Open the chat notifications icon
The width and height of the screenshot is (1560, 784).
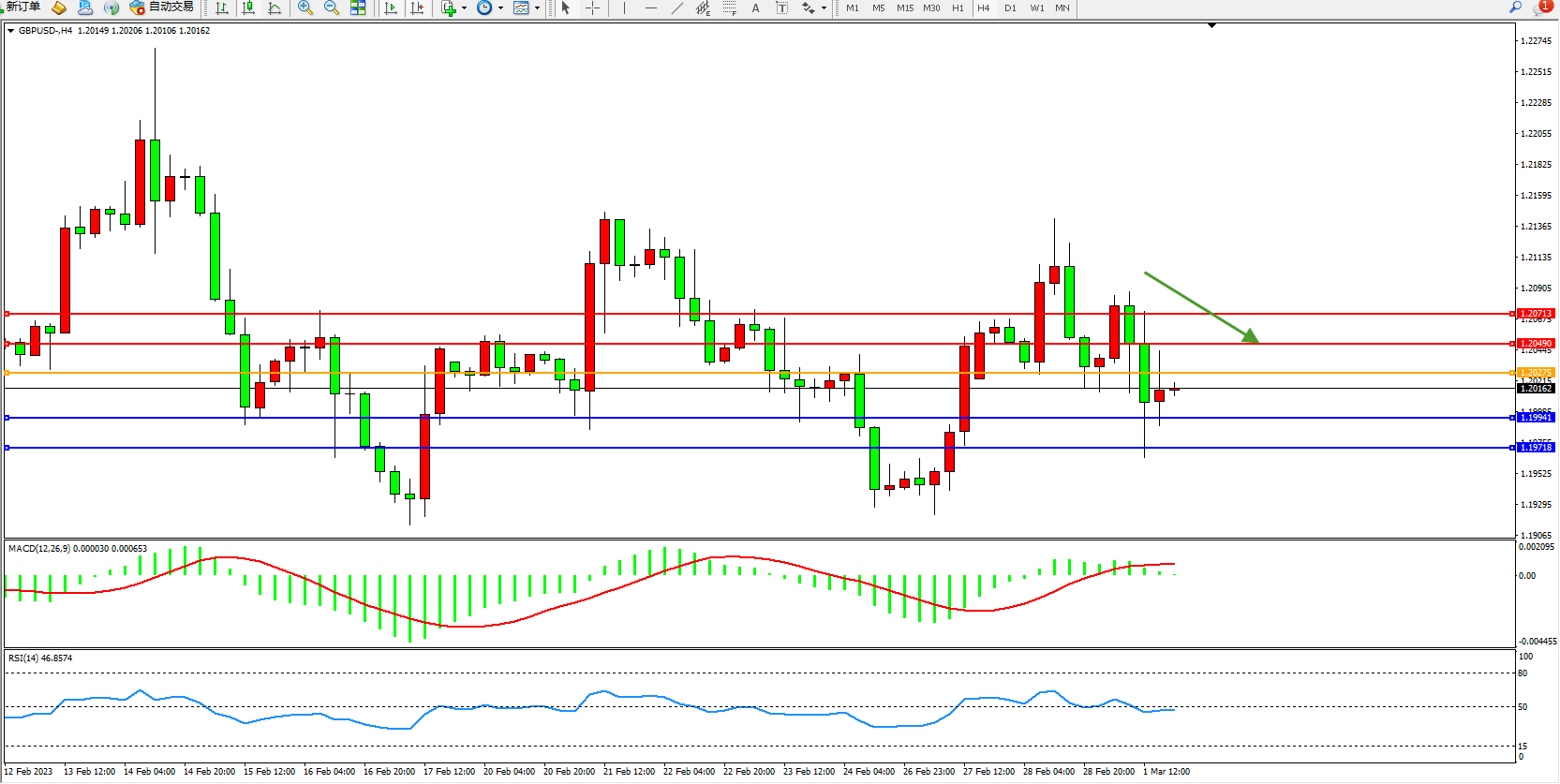pos(1541,7)
